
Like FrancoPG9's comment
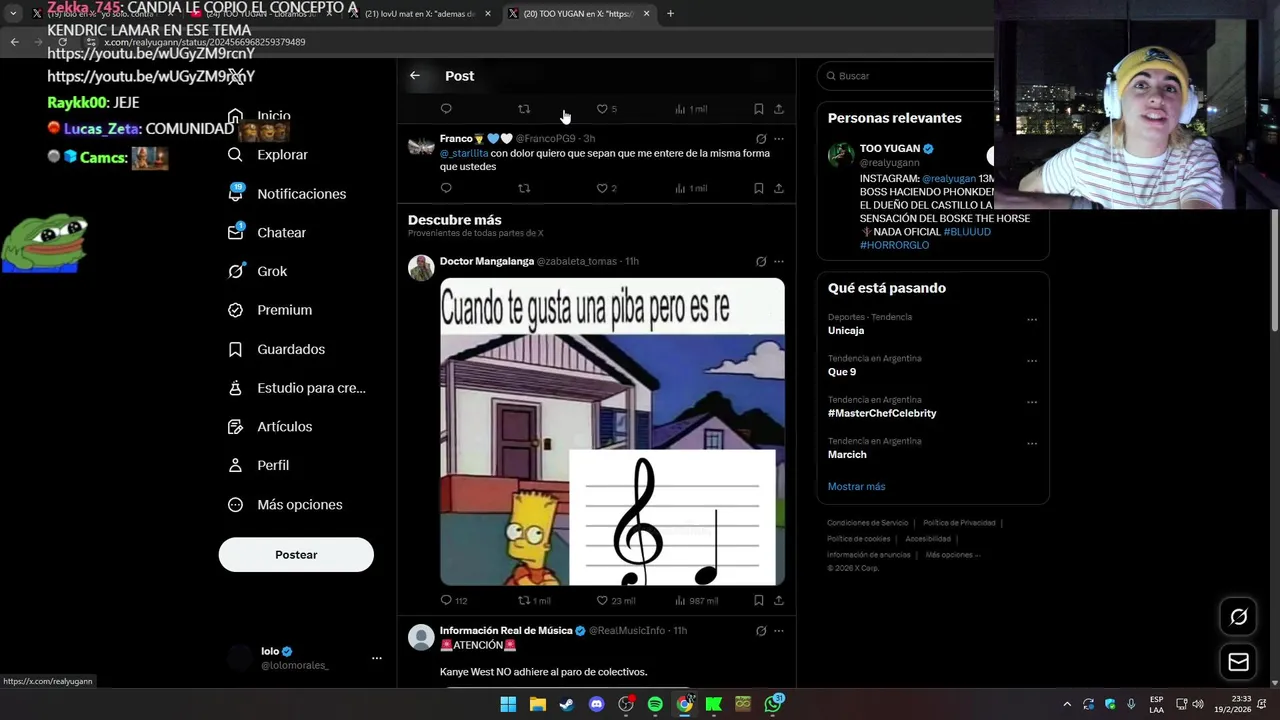(602, 188)
